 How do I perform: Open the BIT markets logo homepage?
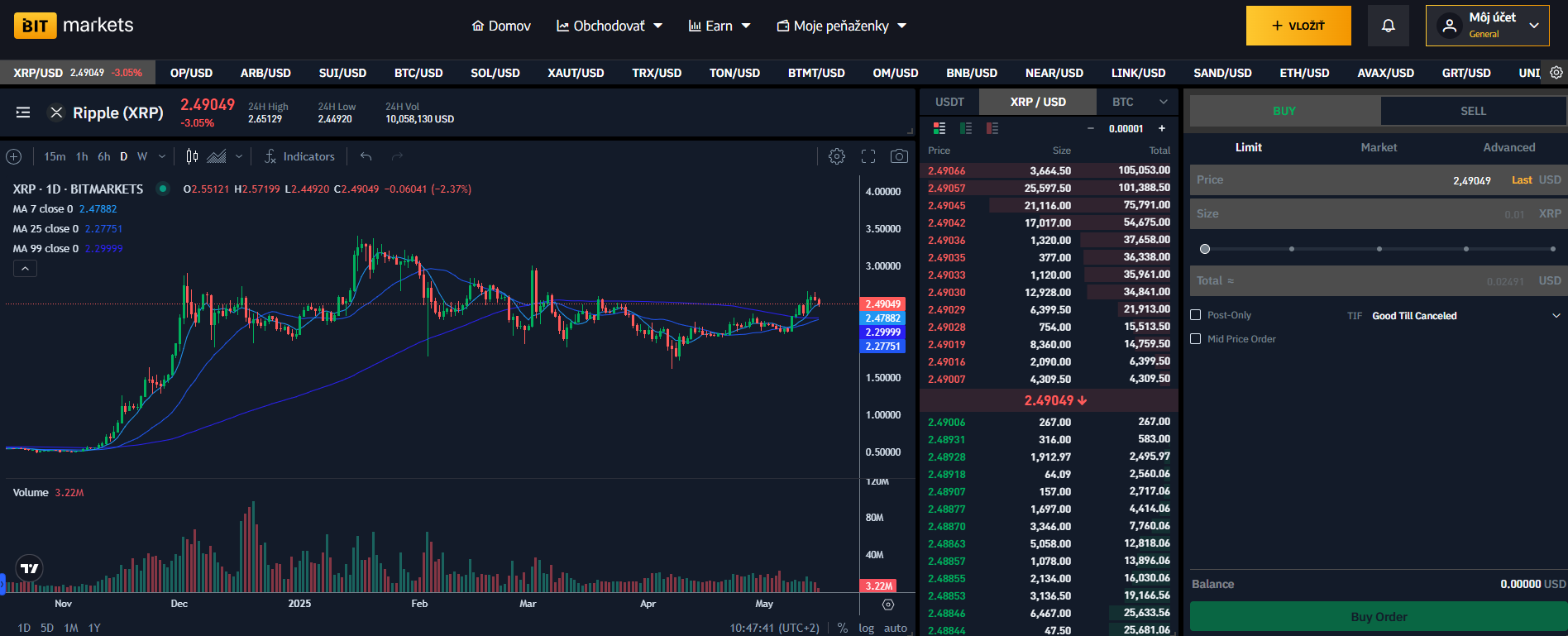click(74, 26)
